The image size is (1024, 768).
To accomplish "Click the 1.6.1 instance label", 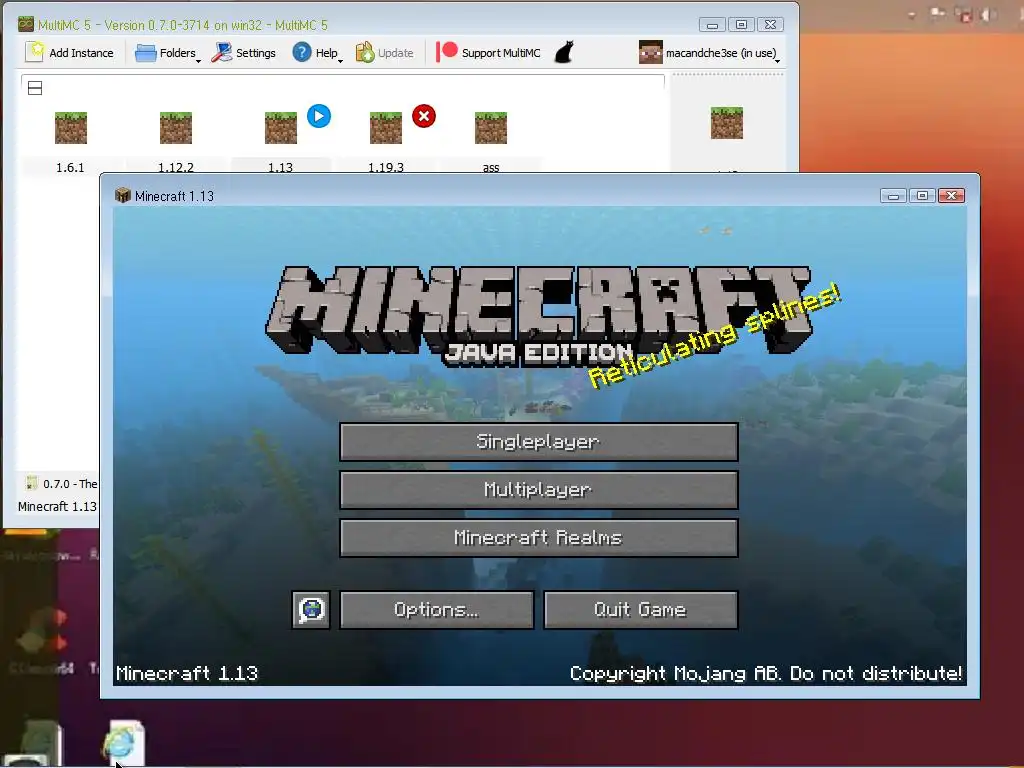I will (71, 167).
